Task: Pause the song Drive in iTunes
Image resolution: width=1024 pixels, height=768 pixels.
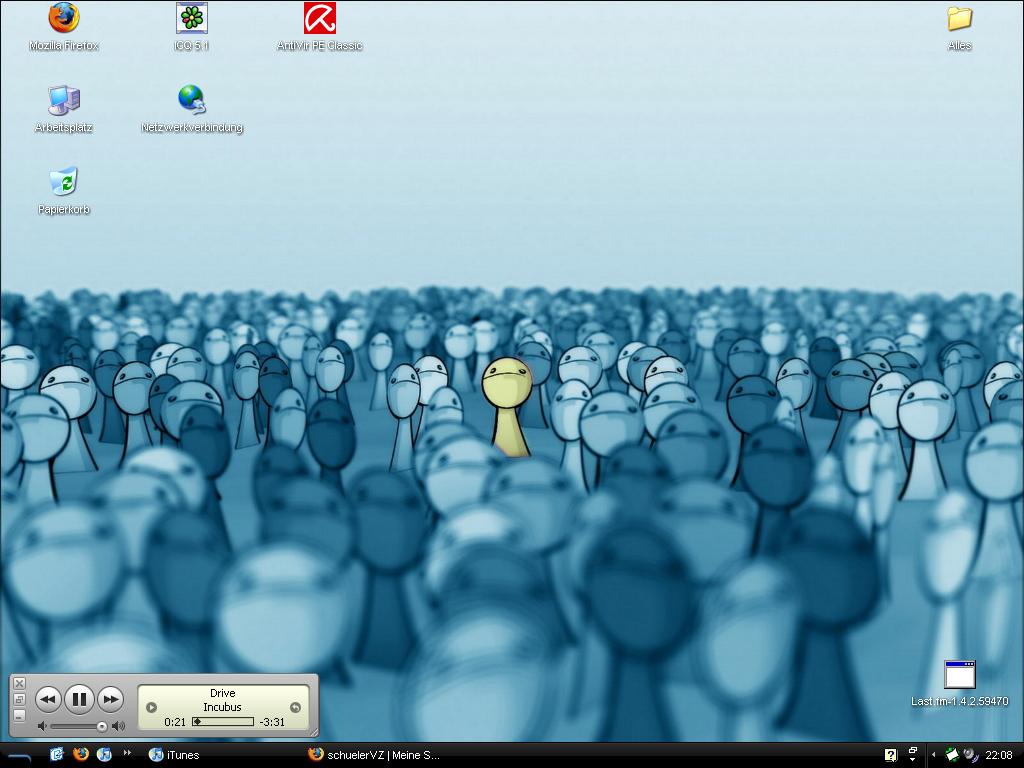Action: 79,699
